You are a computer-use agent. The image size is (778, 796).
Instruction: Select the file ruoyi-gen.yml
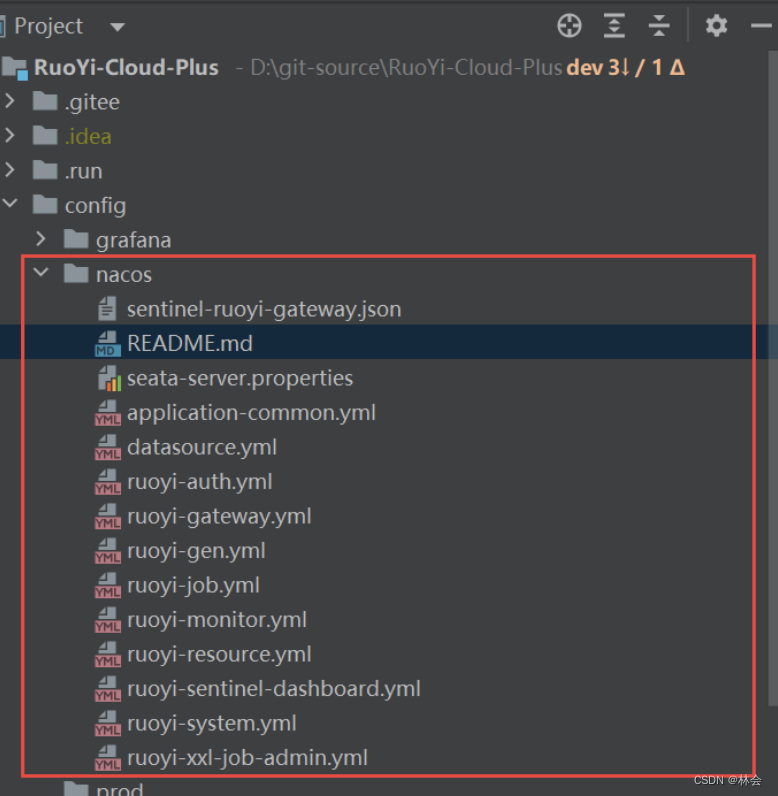coord(196,551)
